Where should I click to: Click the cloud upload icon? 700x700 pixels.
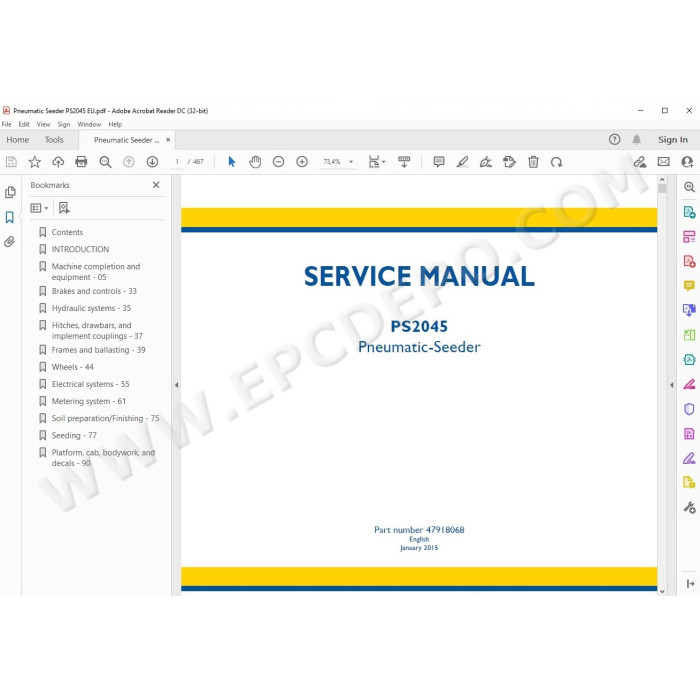tap(58, 162)
